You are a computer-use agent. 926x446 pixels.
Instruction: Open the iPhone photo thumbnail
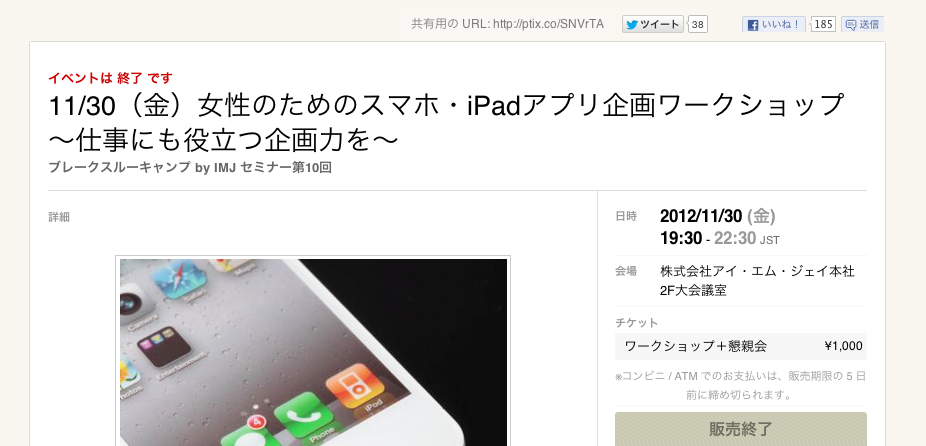tap(313, 351)
